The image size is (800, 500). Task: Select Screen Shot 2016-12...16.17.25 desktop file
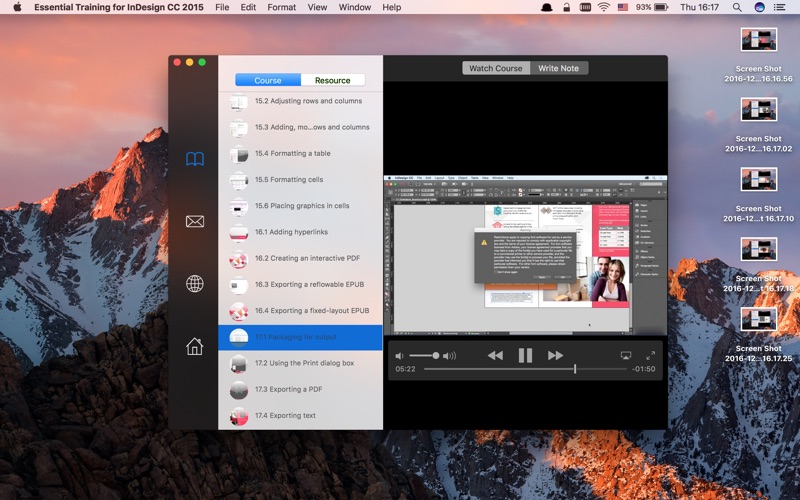pos(759,335)
